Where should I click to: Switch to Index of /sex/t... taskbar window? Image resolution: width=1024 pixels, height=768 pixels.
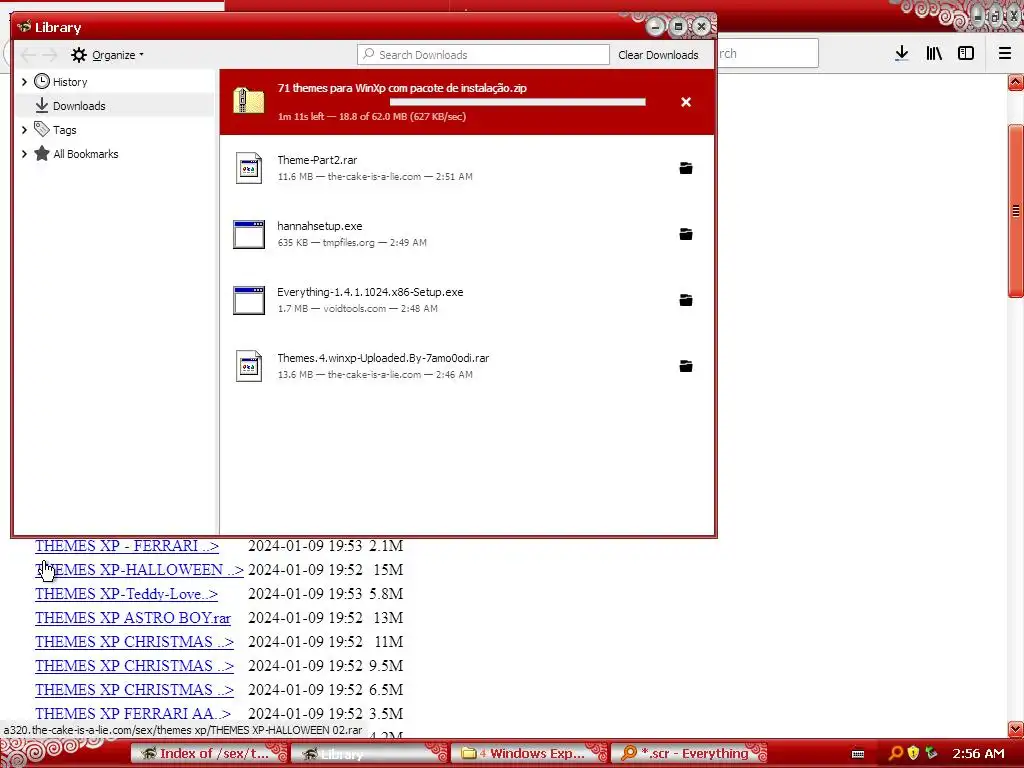click(209, 754)
